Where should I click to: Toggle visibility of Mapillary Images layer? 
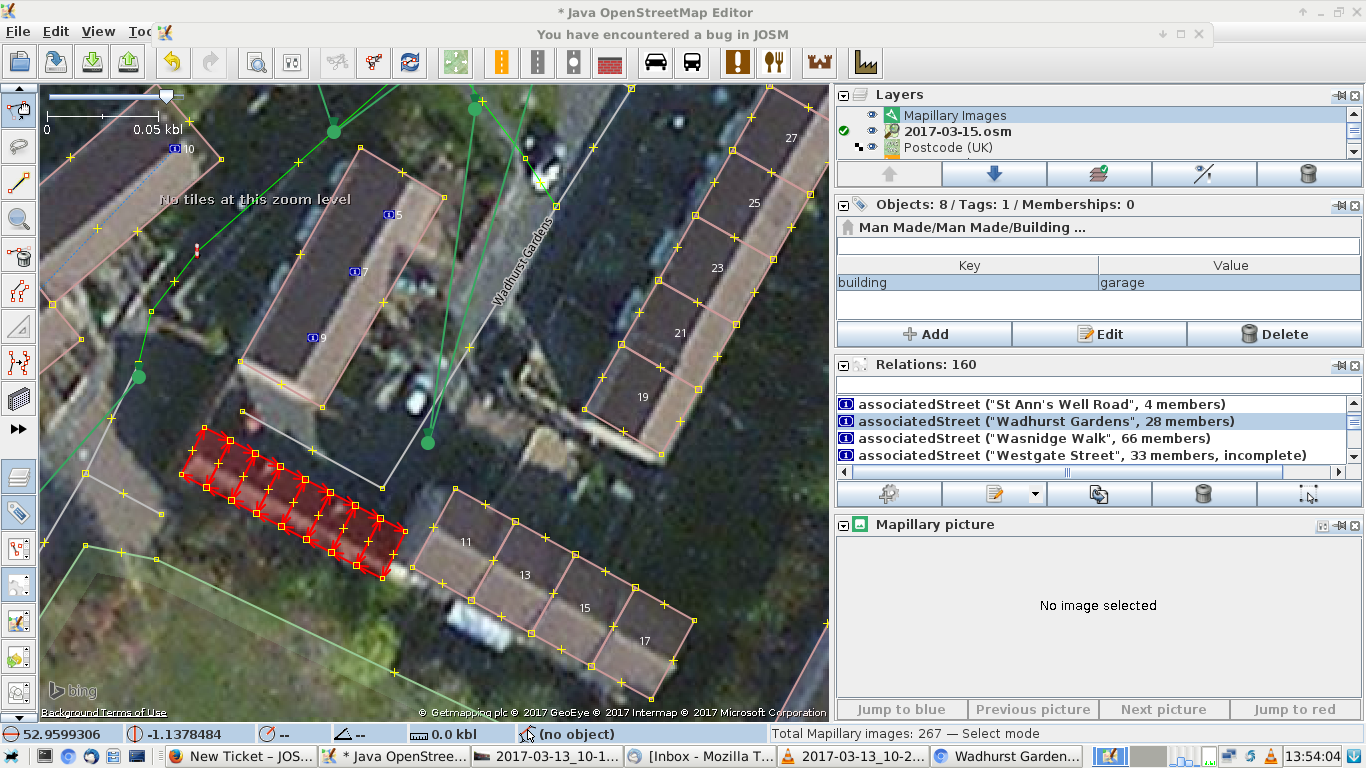click(871, 115)
